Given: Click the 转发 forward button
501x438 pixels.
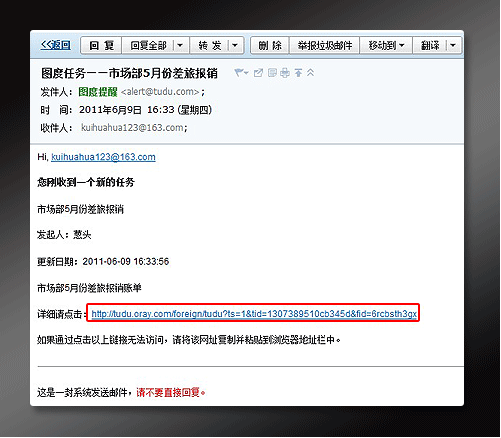Looking at the screenshot, I should [210, 45].
